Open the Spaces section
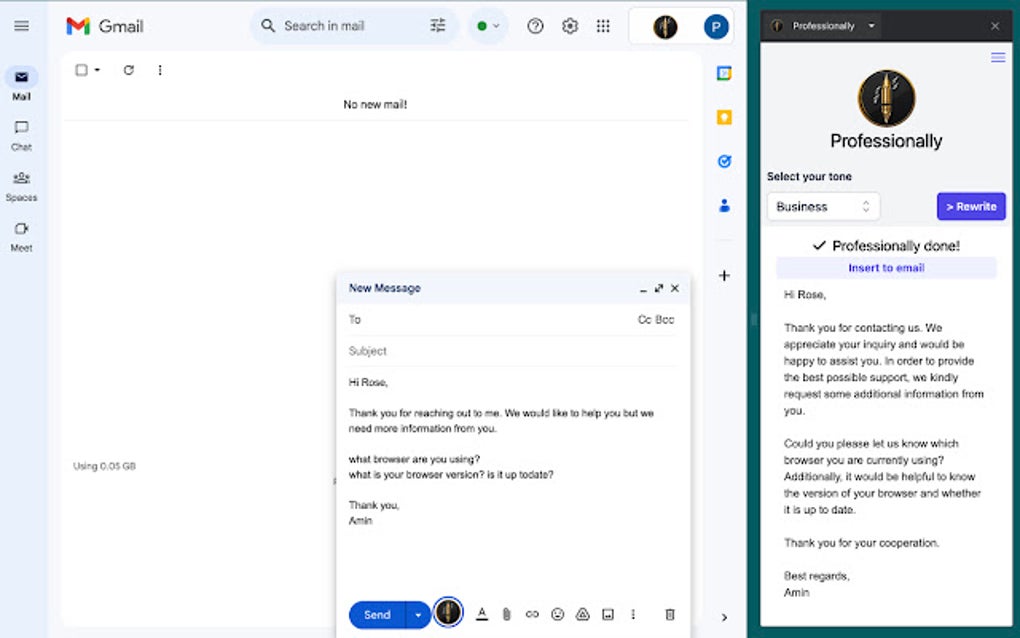This screenshot has height=638, width=1020. pyautogui.click(x=21, y=185)
